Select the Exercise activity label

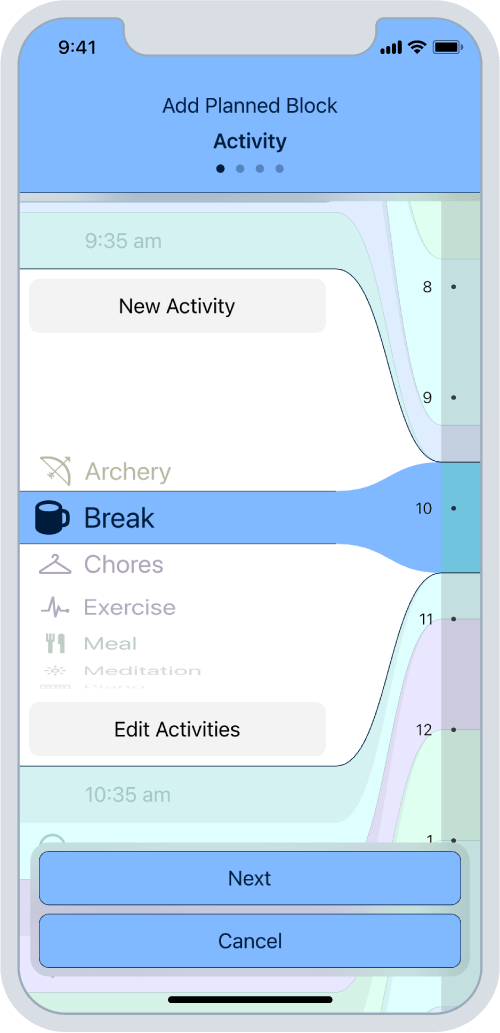[130, 607]
